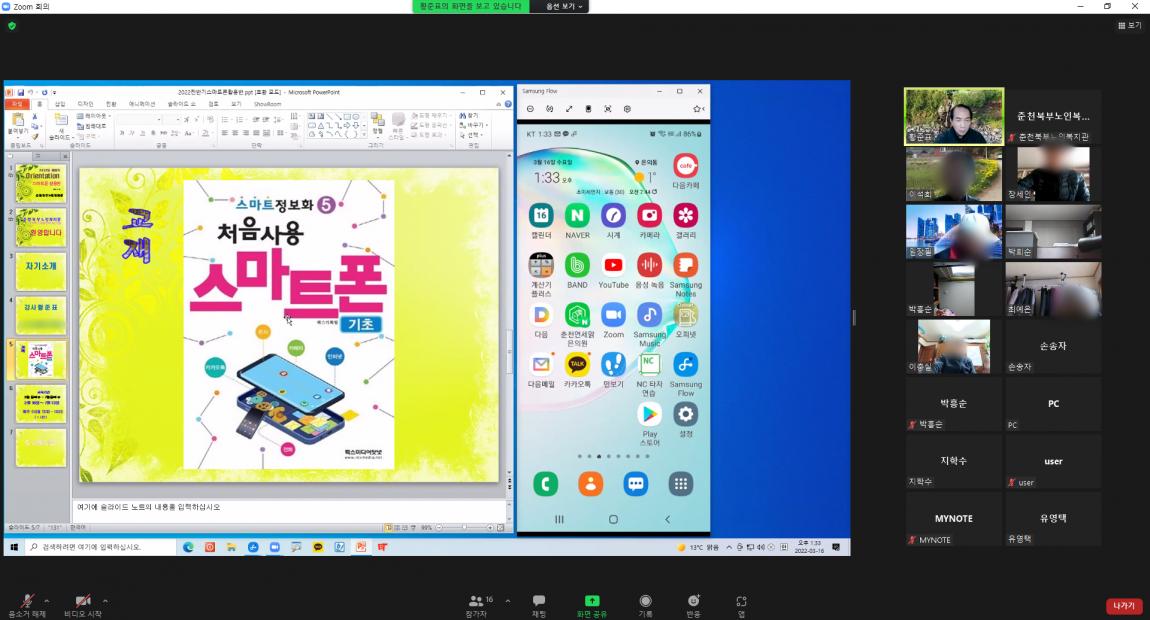Open the View options dropdown at top
Viewport: 1150px width, 620px height.
[x=565, y=6]
